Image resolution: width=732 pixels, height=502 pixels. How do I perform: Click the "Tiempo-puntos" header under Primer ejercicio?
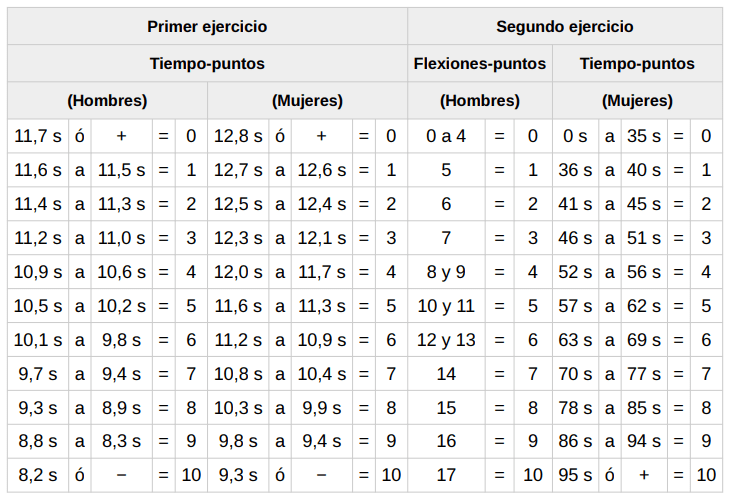(207, 64)
